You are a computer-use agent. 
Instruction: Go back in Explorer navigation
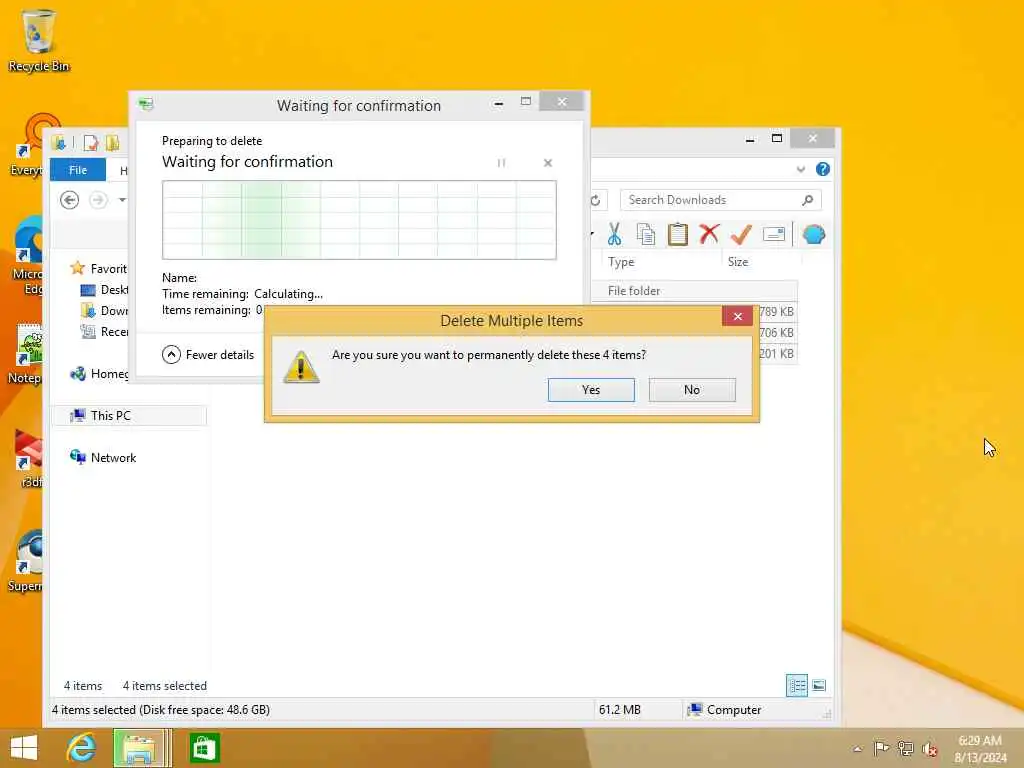click(69, 200)
